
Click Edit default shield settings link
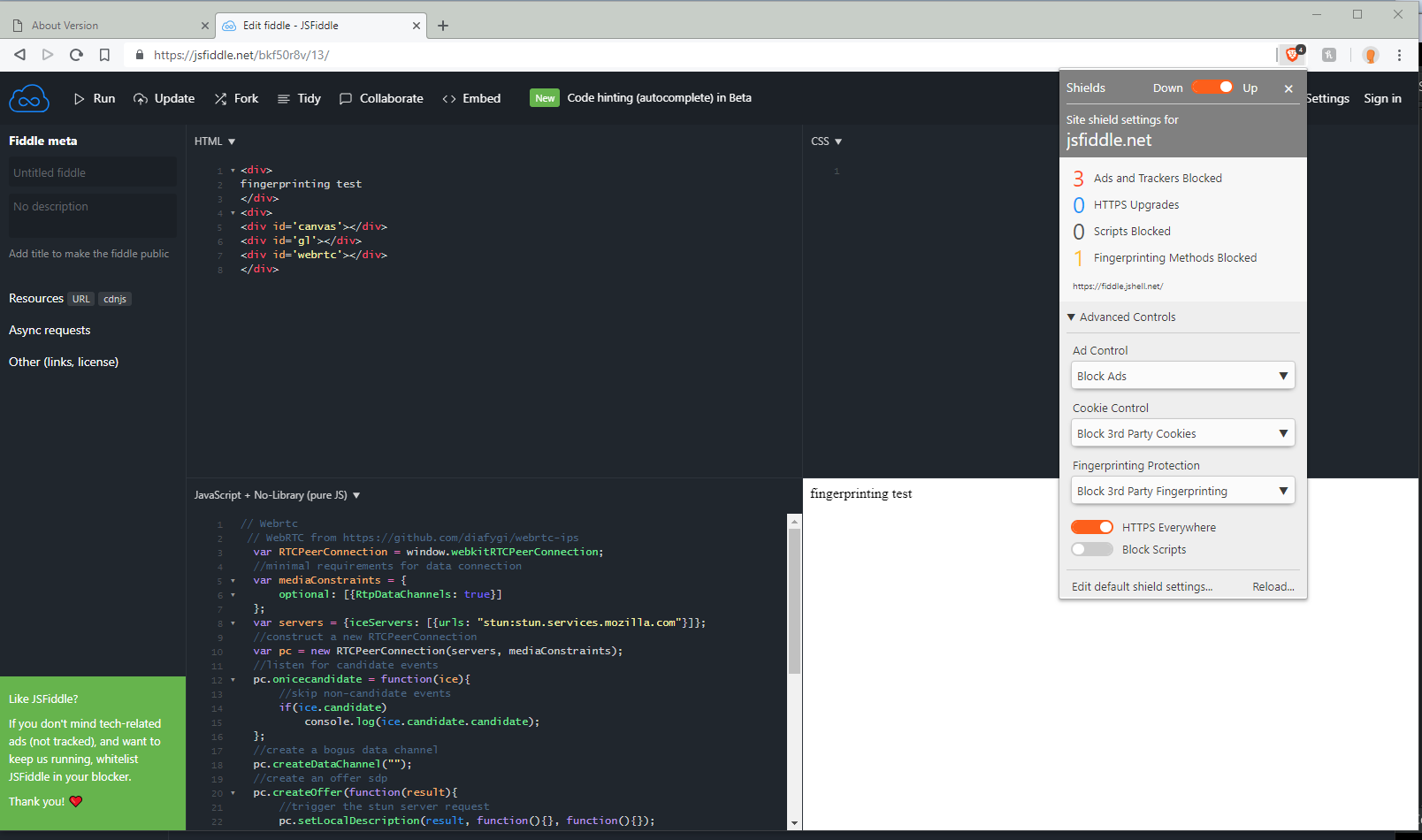pyautogui.click(x=1142, y=586)
